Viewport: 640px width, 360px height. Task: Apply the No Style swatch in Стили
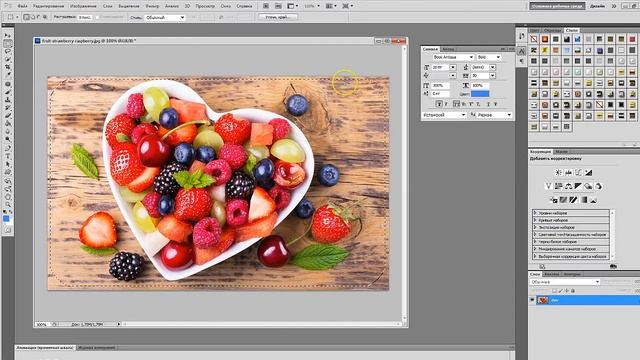(x=534, y=39)
